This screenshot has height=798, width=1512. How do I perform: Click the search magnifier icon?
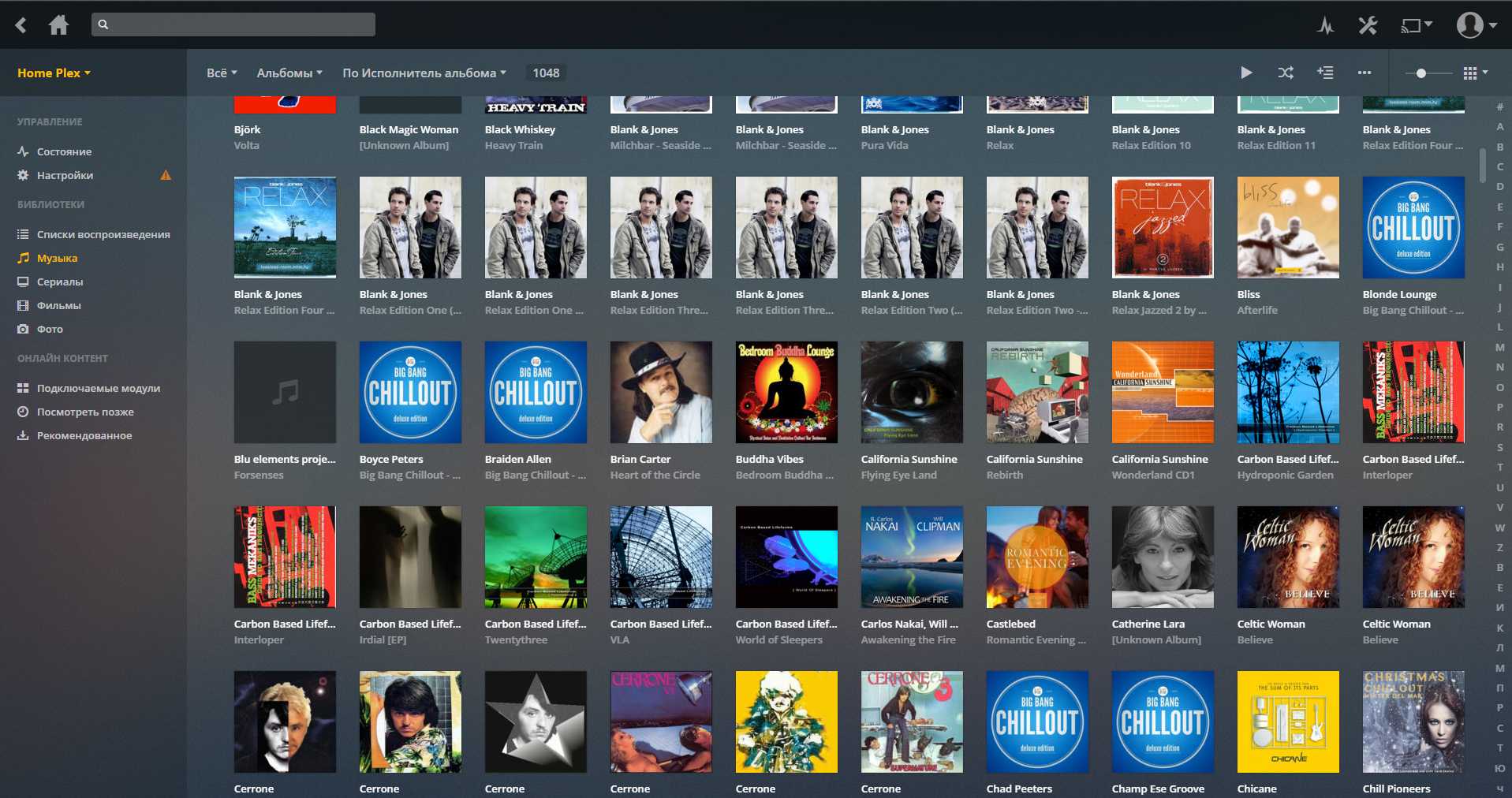click(x=103, y=24)
